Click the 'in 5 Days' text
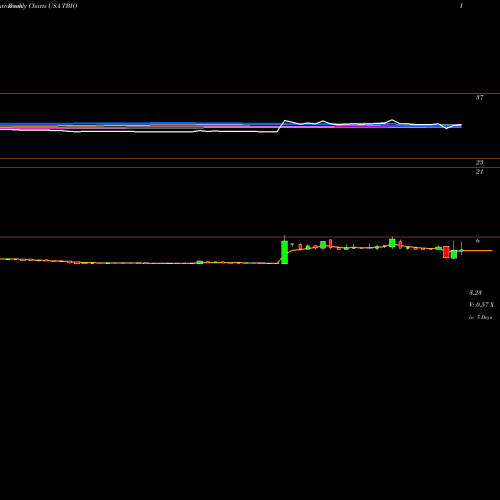 click(480, 317)
